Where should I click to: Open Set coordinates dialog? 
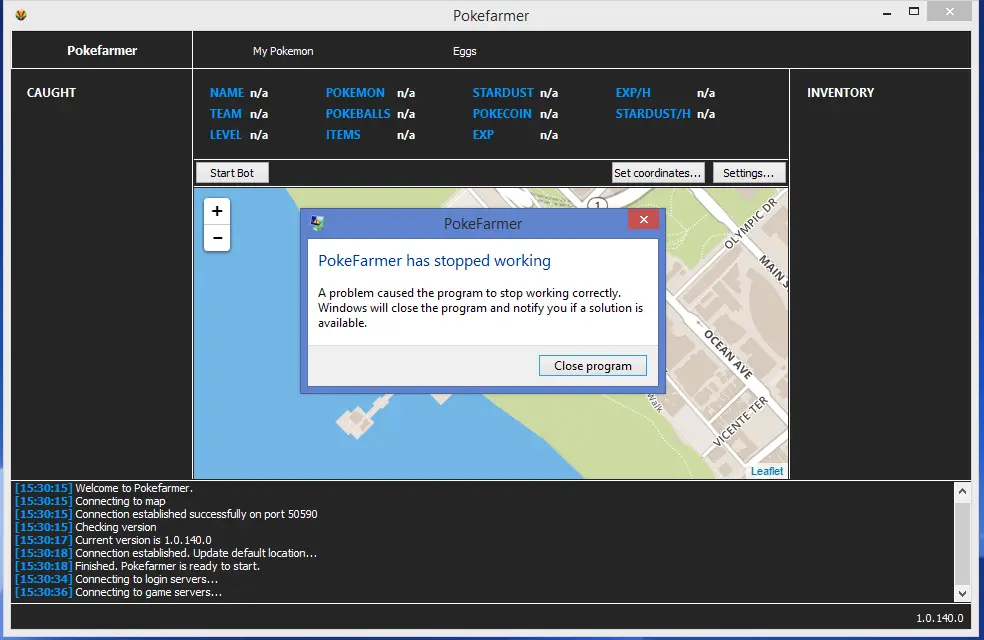658,173
